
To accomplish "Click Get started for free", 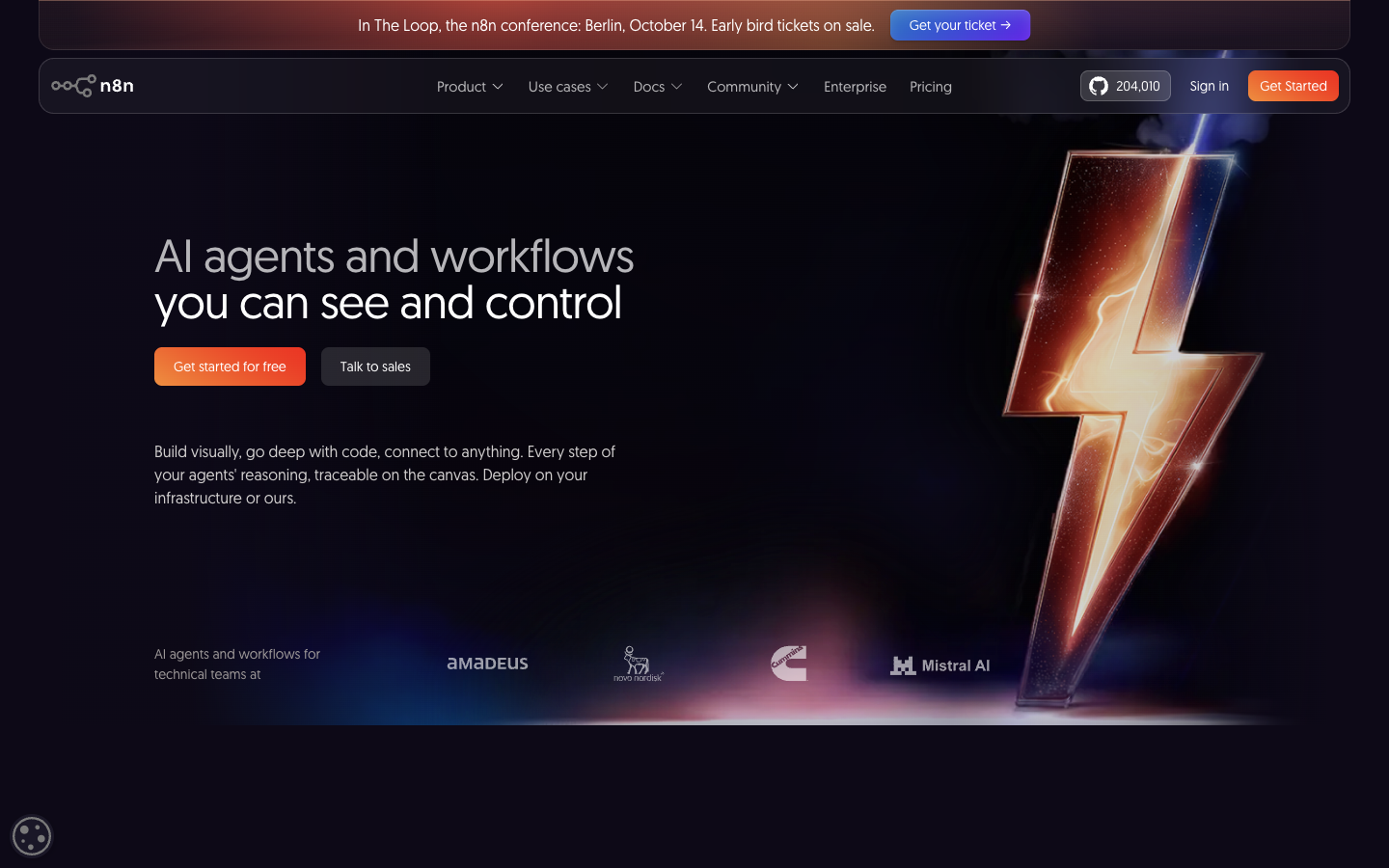I will click(x=230, y=366).
